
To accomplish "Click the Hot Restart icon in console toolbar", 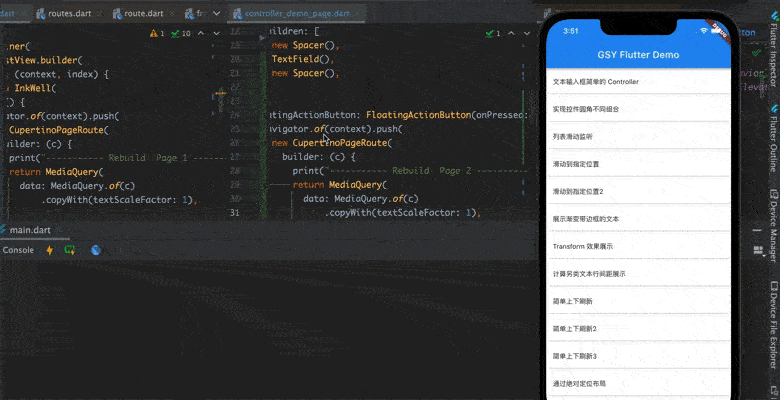I will pyautogui.click(x=70, y=250).
